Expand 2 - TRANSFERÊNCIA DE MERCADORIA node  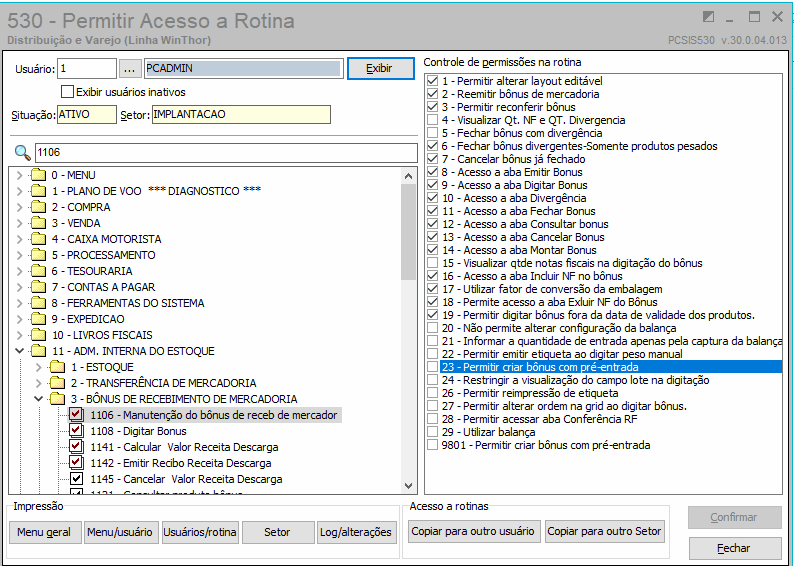(38, 383)
